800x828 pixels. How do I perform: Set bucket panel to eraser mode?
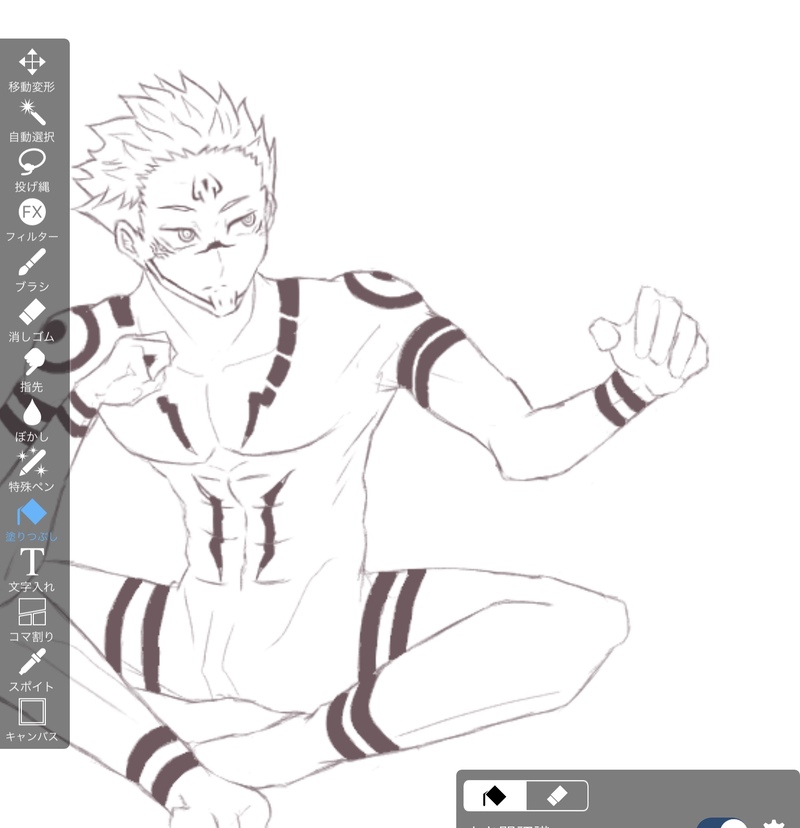coord(557,795)
